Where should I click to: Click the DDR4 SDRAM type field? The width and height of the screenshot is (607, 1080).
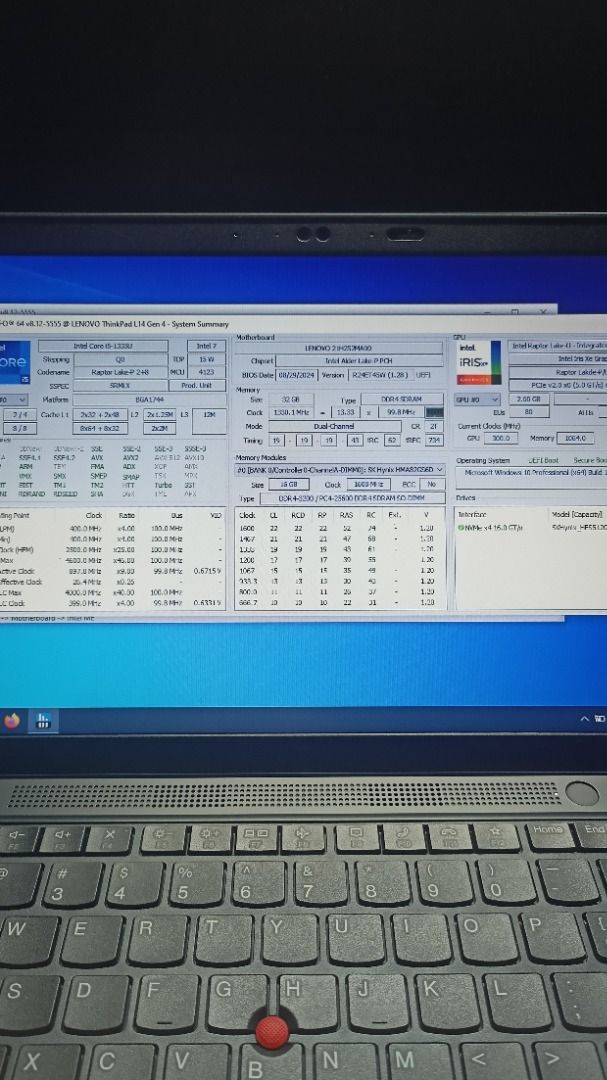pos(402,399)
